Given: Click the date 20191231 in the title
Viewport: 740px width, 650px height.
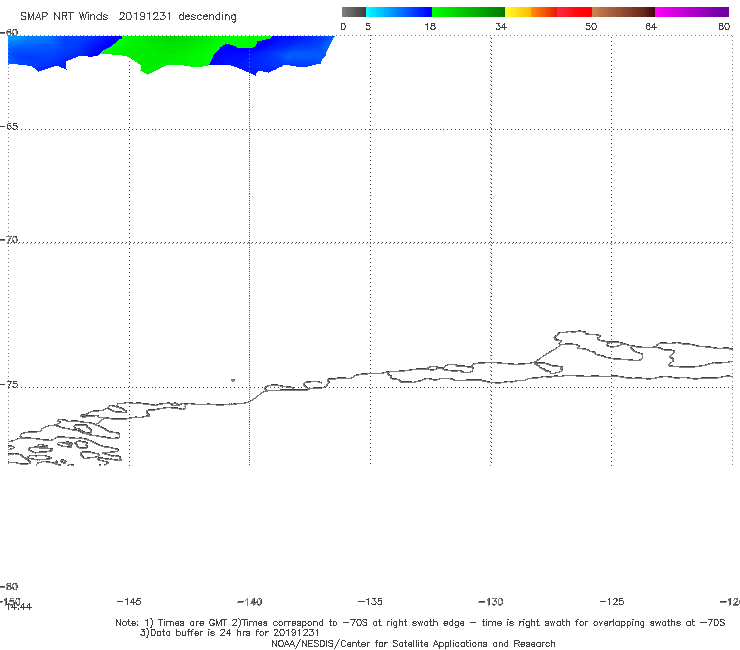Looking at the screenshot, I should 144,16.
